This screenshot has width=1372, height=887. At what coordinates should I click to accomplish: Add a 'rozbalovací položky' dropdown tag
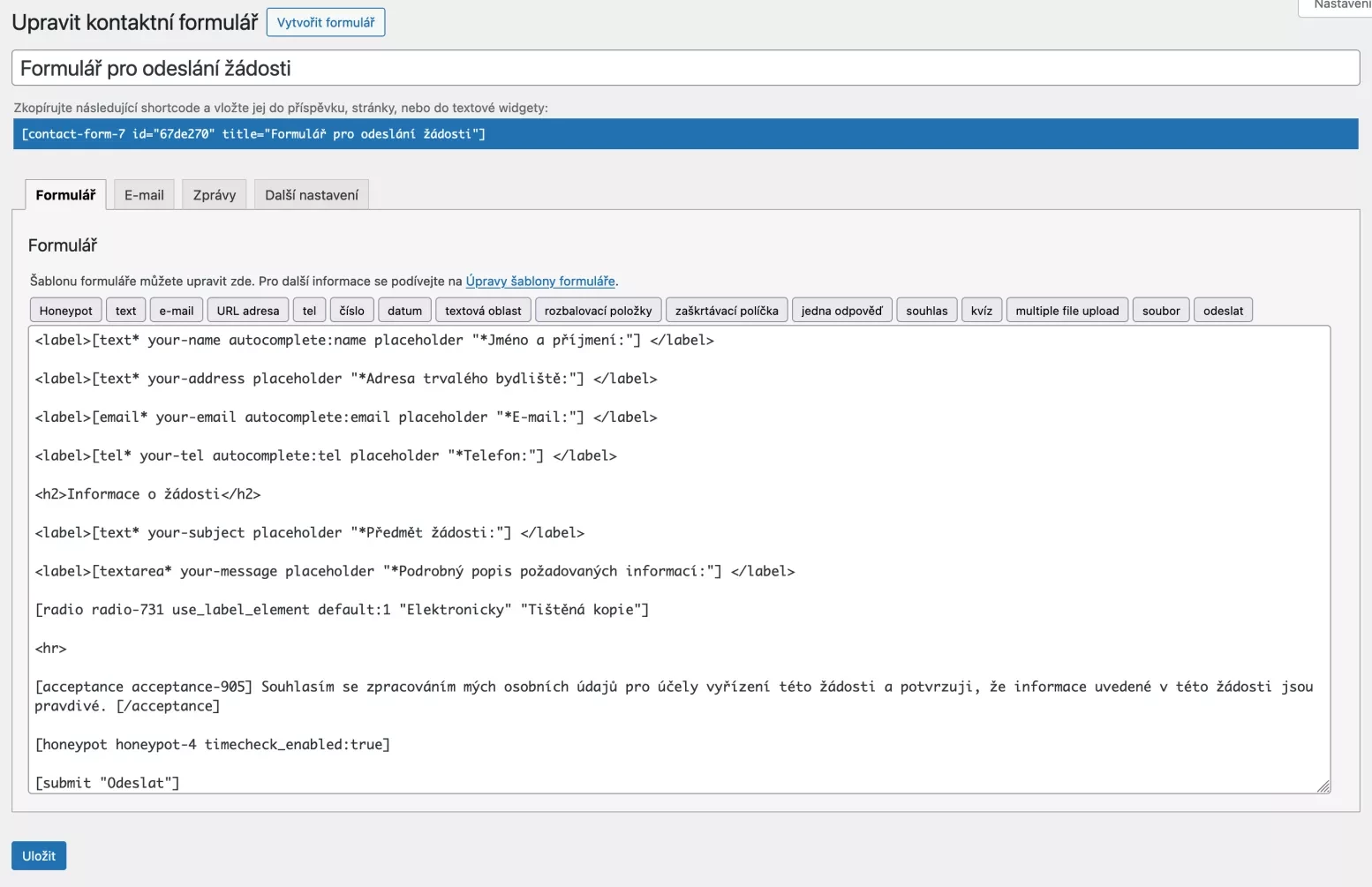[598, 311]
